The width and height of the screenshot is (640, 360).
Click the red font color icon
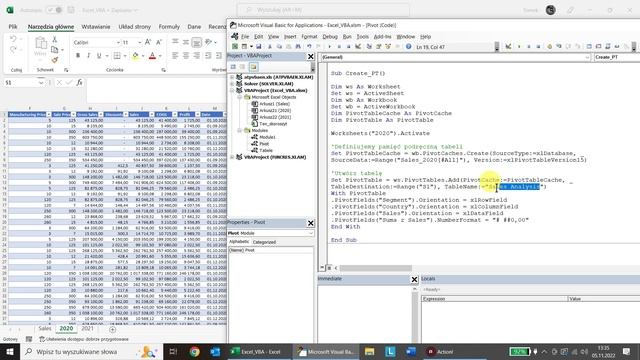pos(152,56)
